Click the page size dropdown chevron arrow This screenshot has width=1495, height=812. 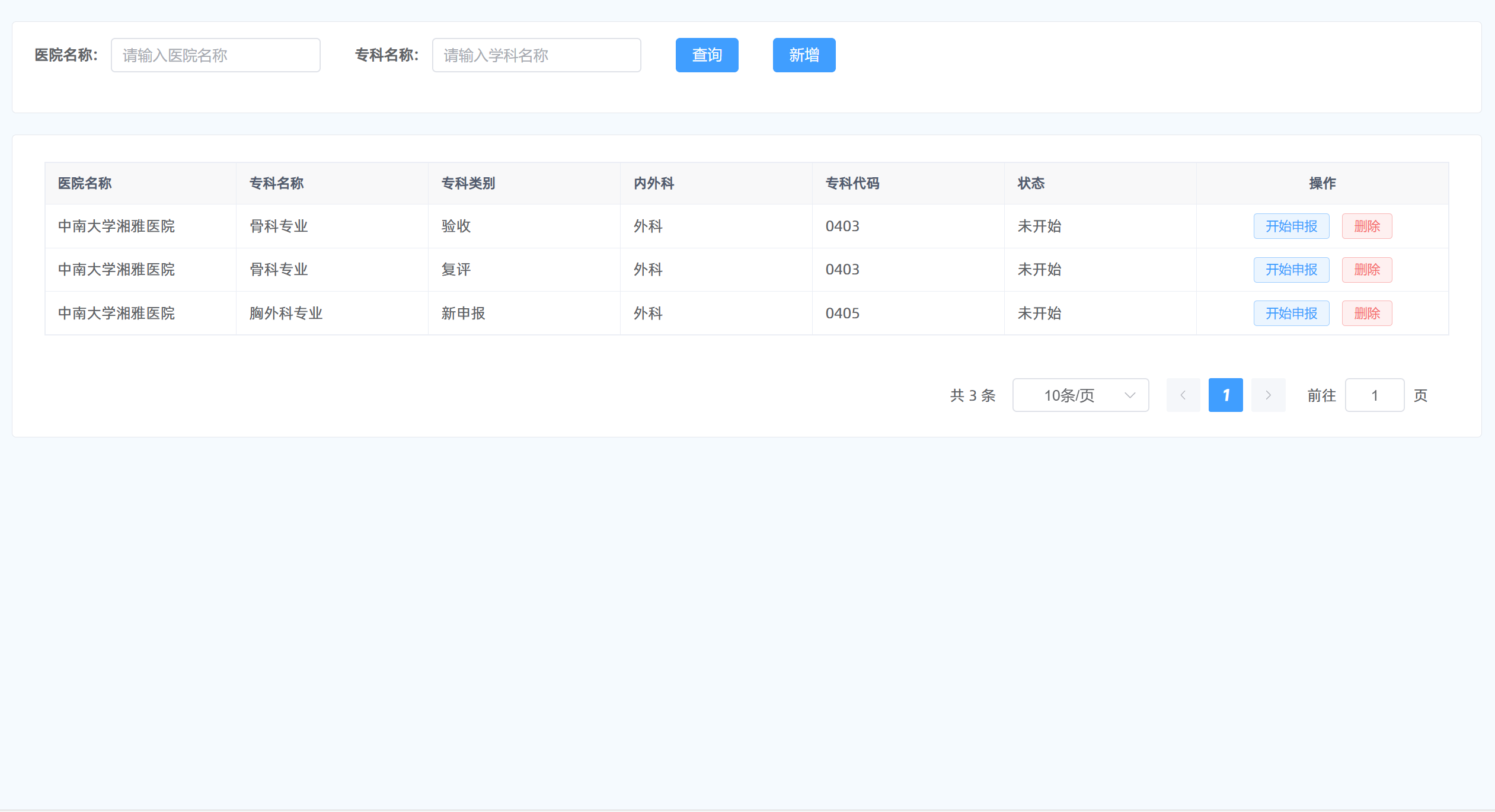(1129, 395)
